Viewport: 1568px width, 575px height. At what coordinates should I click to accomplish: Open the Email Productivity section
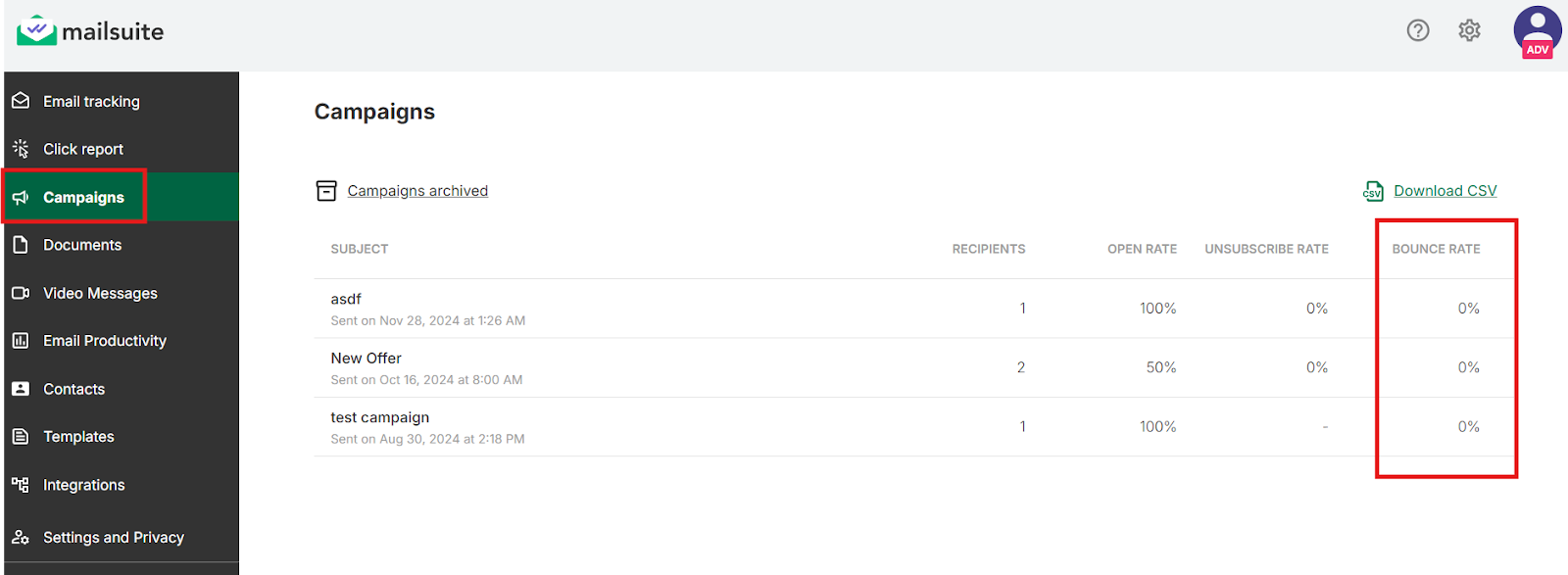click(104, 341)
